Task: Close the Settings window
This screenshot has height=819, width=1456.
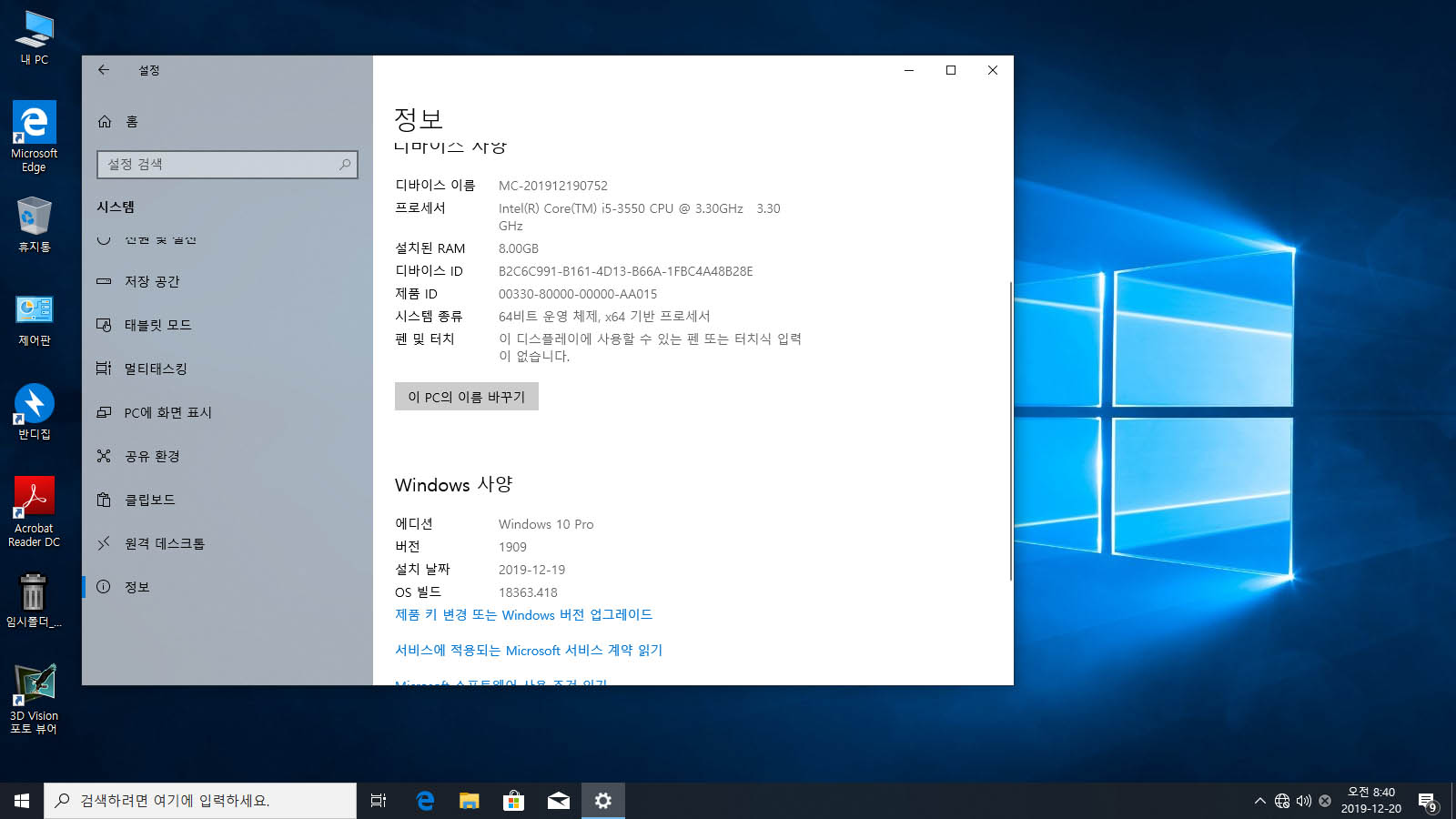Action: point(993,70)
